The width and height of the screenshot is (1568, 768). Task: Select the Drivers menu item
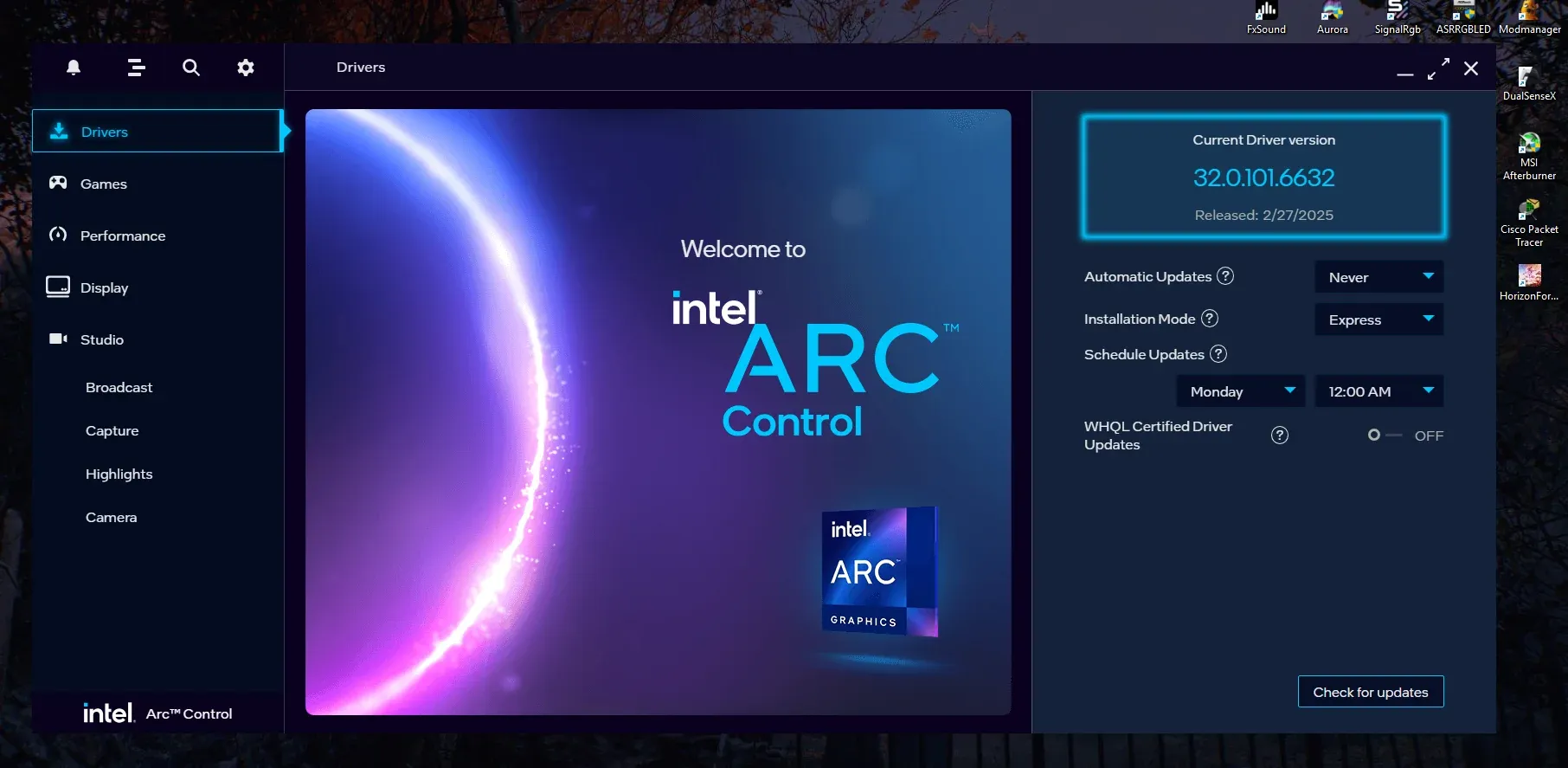[157, 131]
